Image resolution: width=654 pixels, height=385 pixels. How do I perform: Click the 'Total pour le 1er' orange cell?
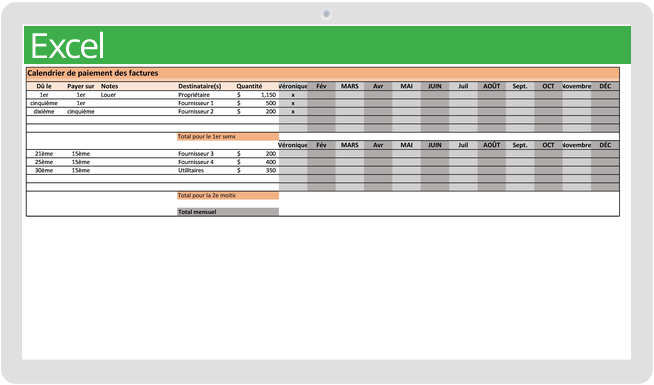(228, 137)
